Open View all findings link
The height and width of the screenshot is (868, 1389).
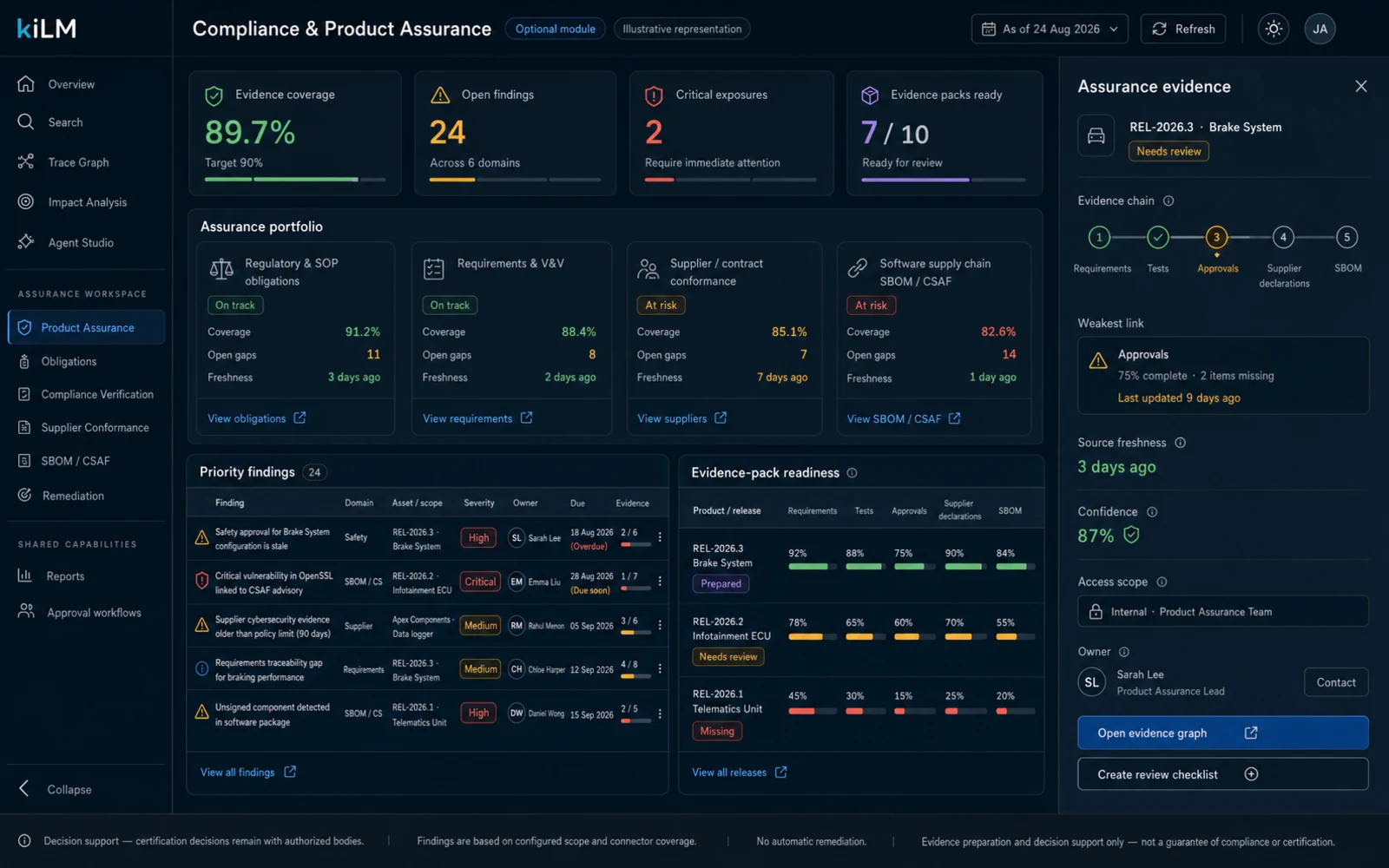[x=248, y=772]
